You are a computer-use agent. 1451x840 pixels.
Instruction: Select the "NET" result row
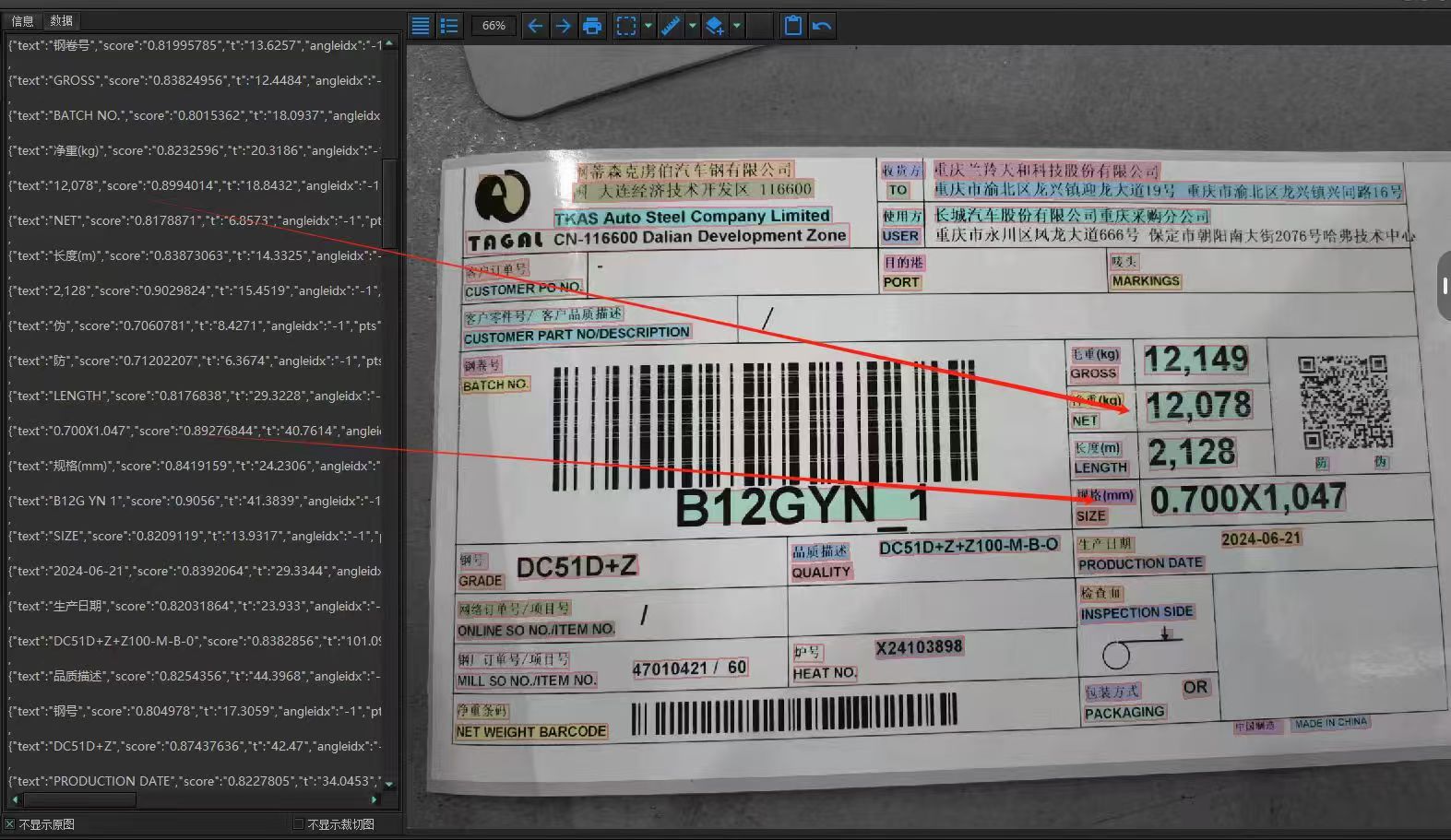[195, 220]
